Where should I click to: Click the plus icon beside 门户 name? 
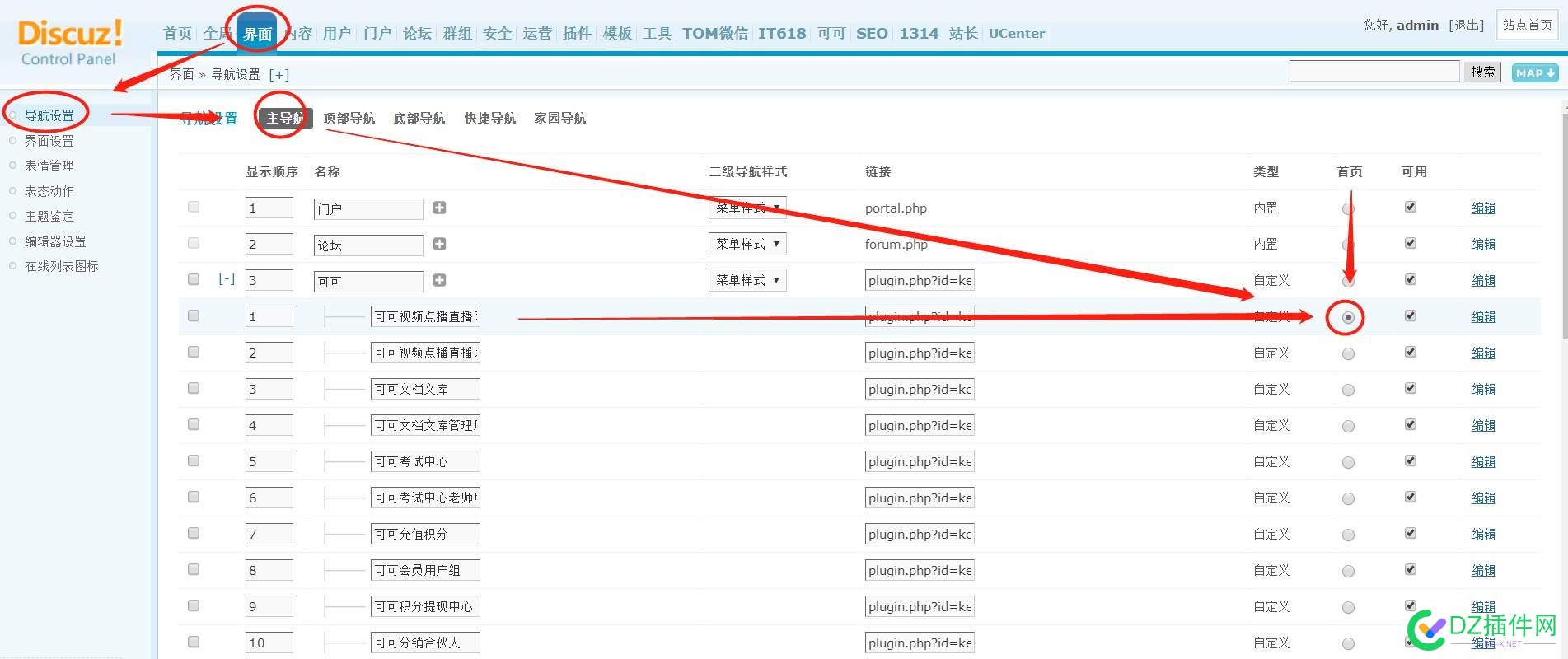[x=439, y=208]
